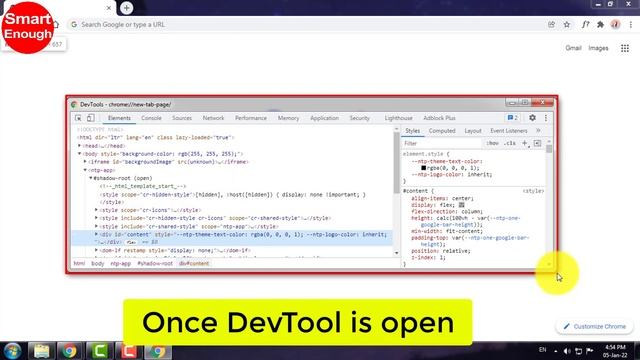Toggle :hov element state panel
The height and width of the screenshot is (360, 640).
[493, 143]
